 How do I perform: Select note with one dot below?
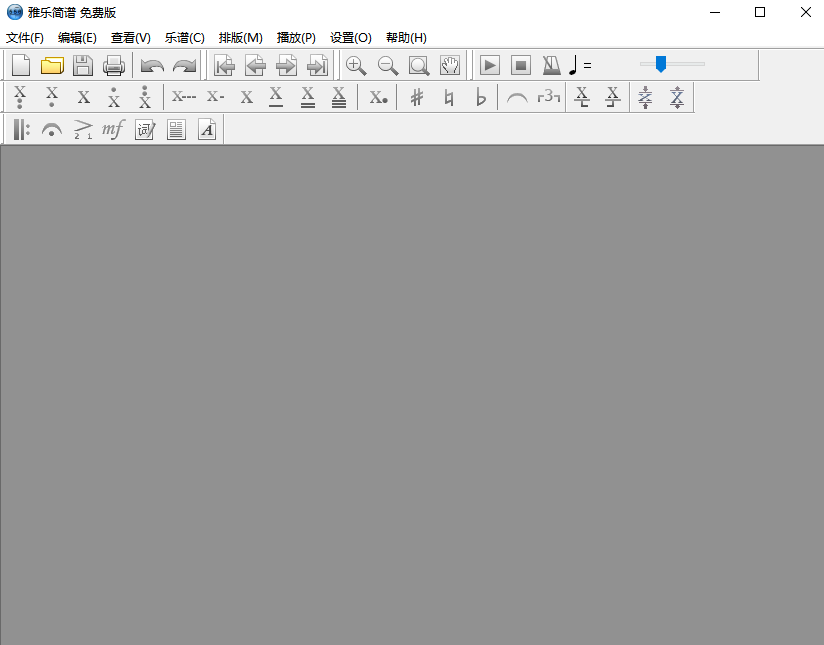coord(52,97)
